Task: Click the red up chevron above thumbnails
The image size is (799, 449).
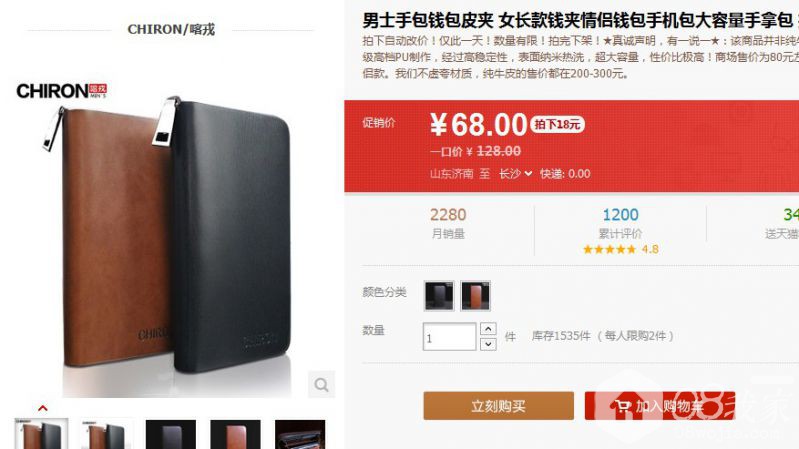Action: (43, 408)
